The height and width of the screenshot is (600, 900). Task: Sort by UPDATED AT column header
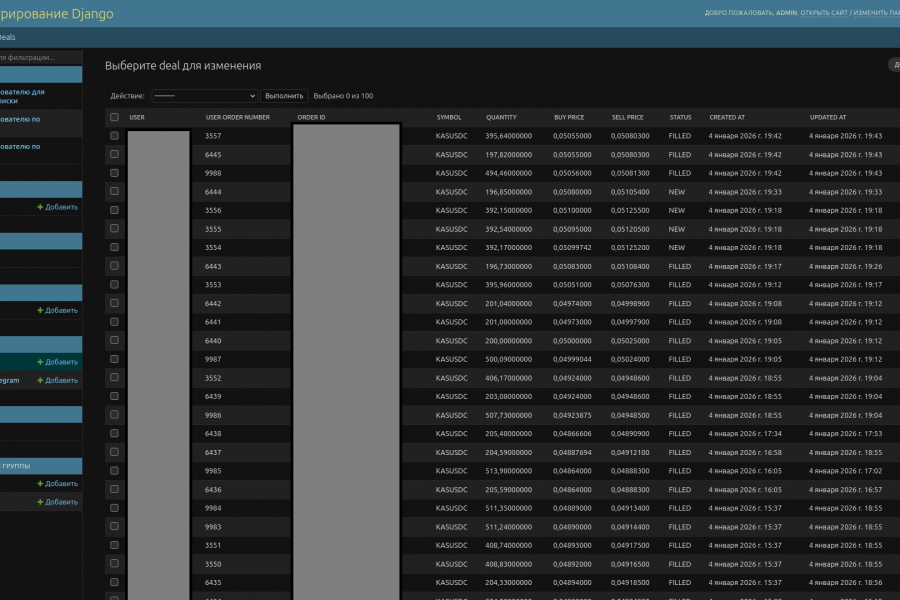pos(828,117)
